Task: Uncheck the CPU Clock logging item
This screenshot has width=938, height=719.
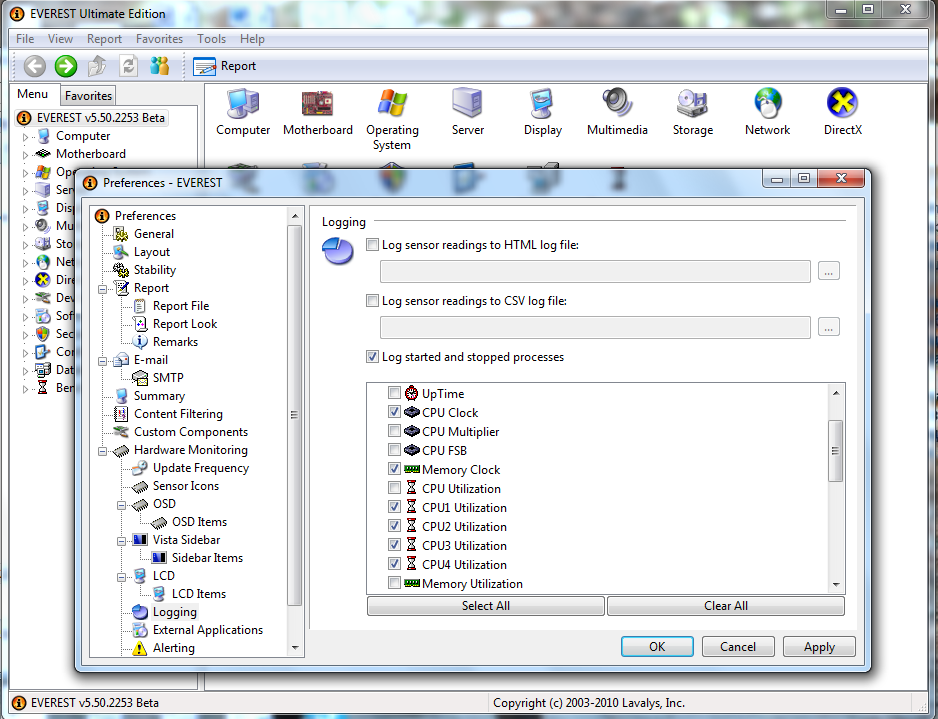Action: click(394, 412)
